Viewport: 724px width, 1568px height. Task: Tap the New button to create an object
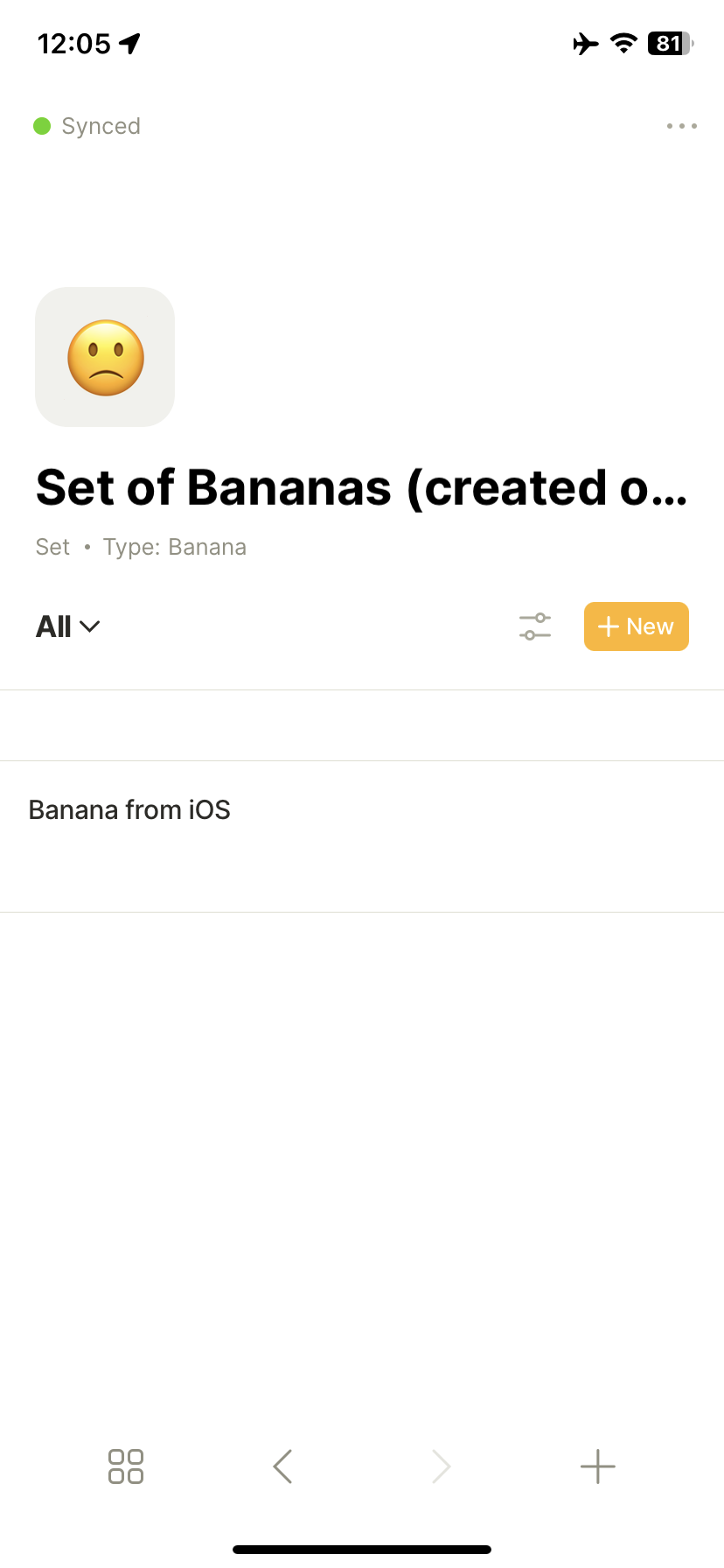[x=636, y=626]
